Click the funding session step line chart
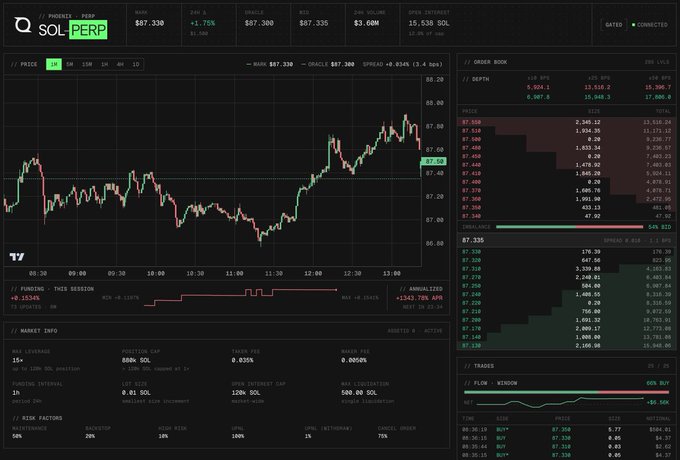The width and height of the screenshot is (680, 460). (241, 297)
